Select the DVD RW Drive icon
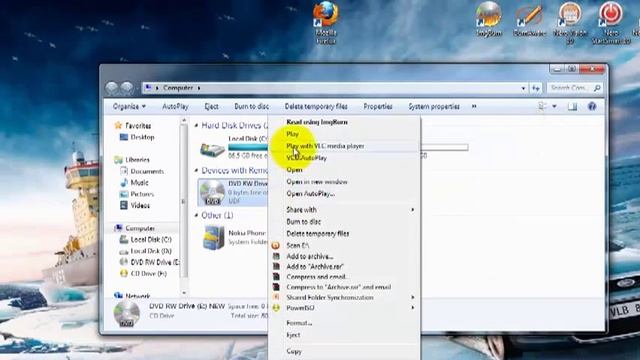 click(x=212, y=192)
